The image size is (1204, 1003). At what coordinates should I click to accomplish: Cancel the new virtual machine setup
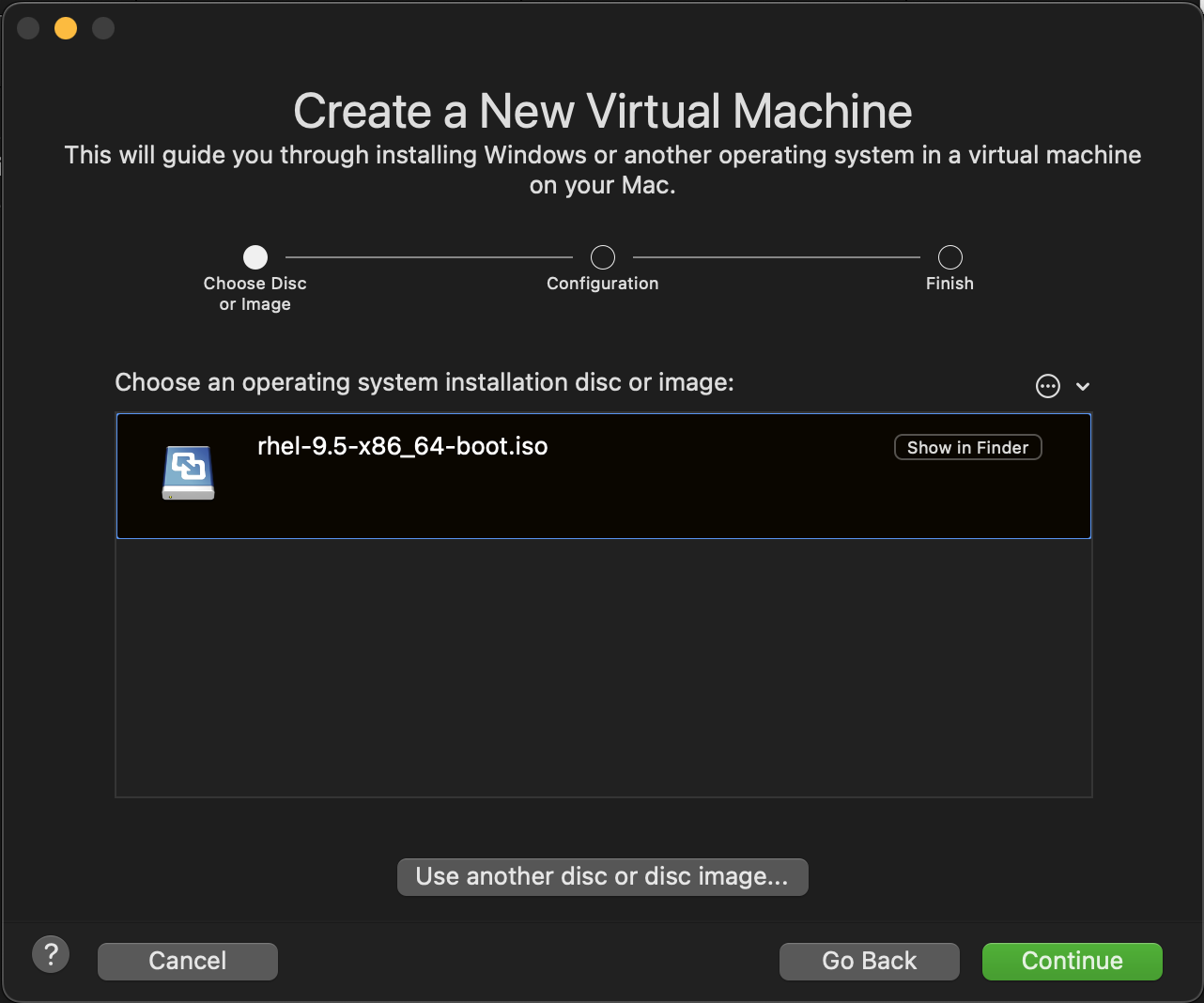coord(188,961)
